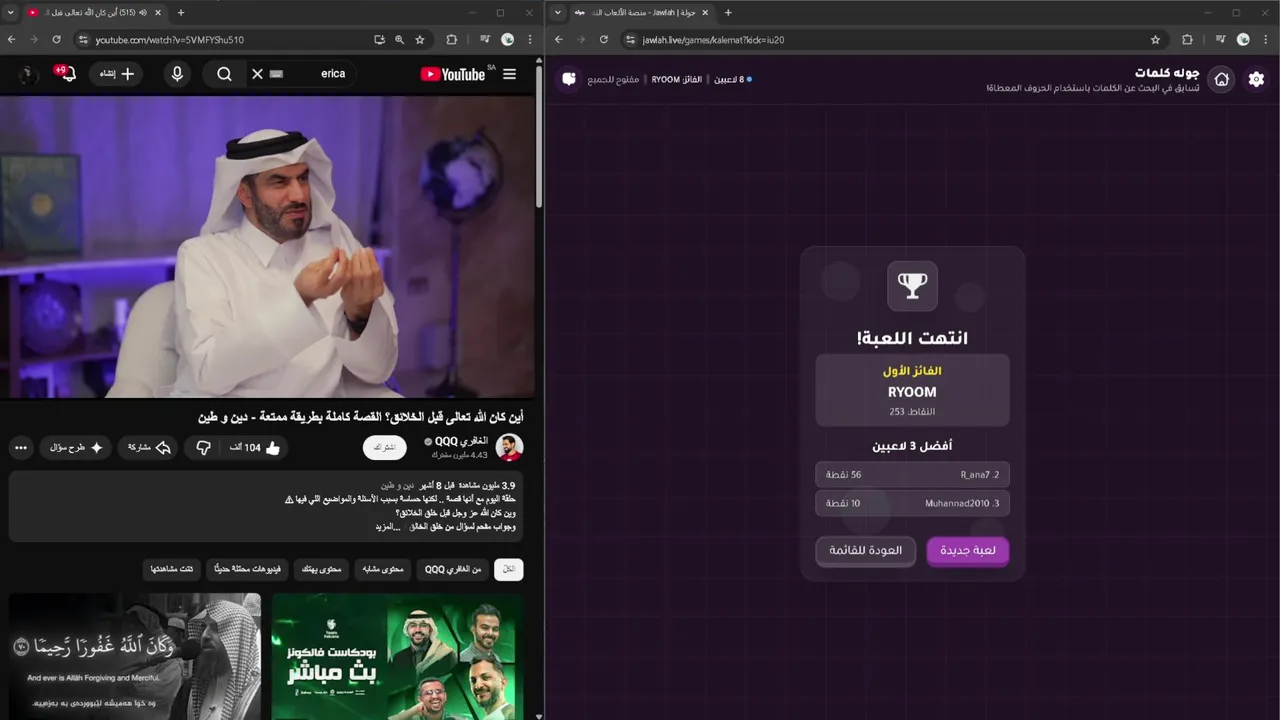Open more actions three-dots under the video
The width and height of the screenshot is (1280, 720).
click(x=21, y=448)
